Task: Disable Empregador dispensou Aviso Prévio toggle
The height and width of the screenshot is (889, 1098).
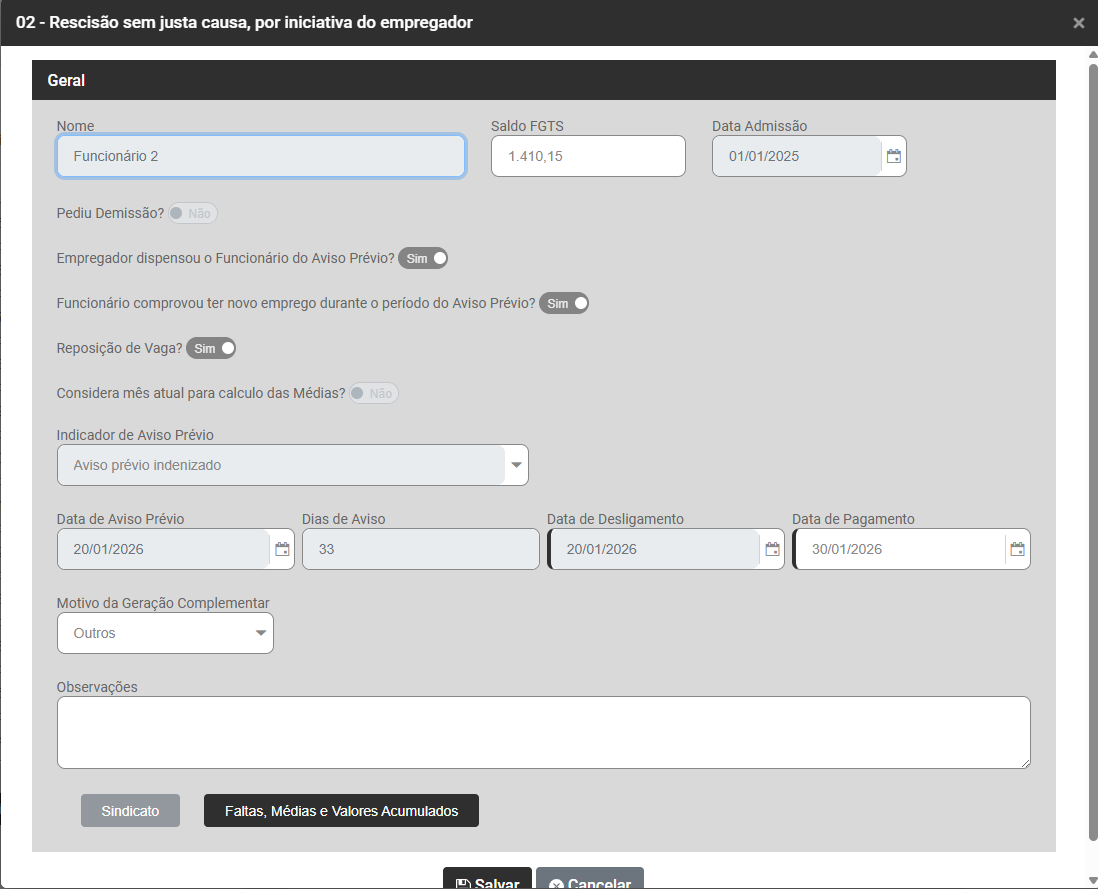Action: [423, 258]
